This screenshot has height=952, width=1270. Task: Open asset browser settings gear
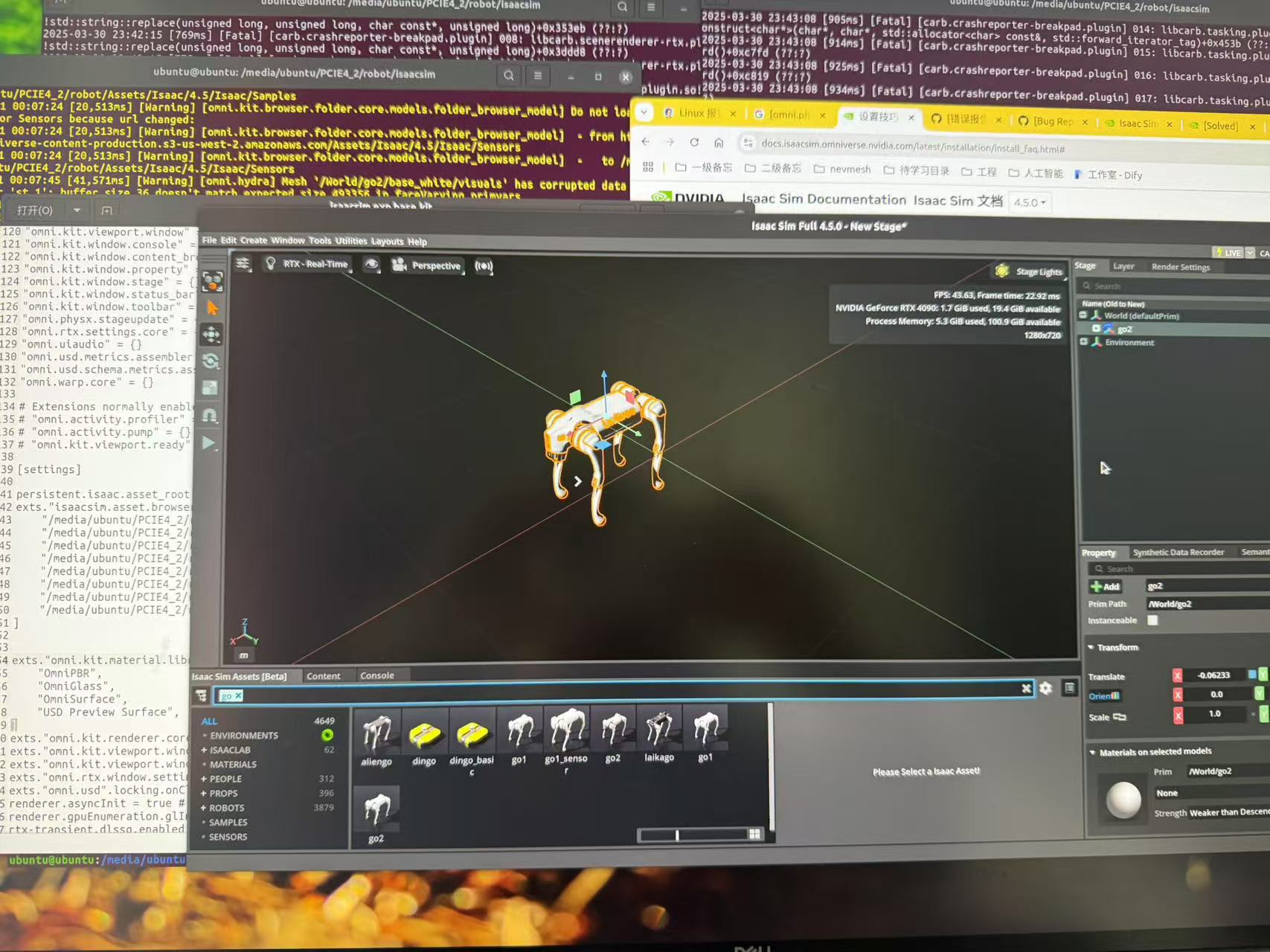1045,689
